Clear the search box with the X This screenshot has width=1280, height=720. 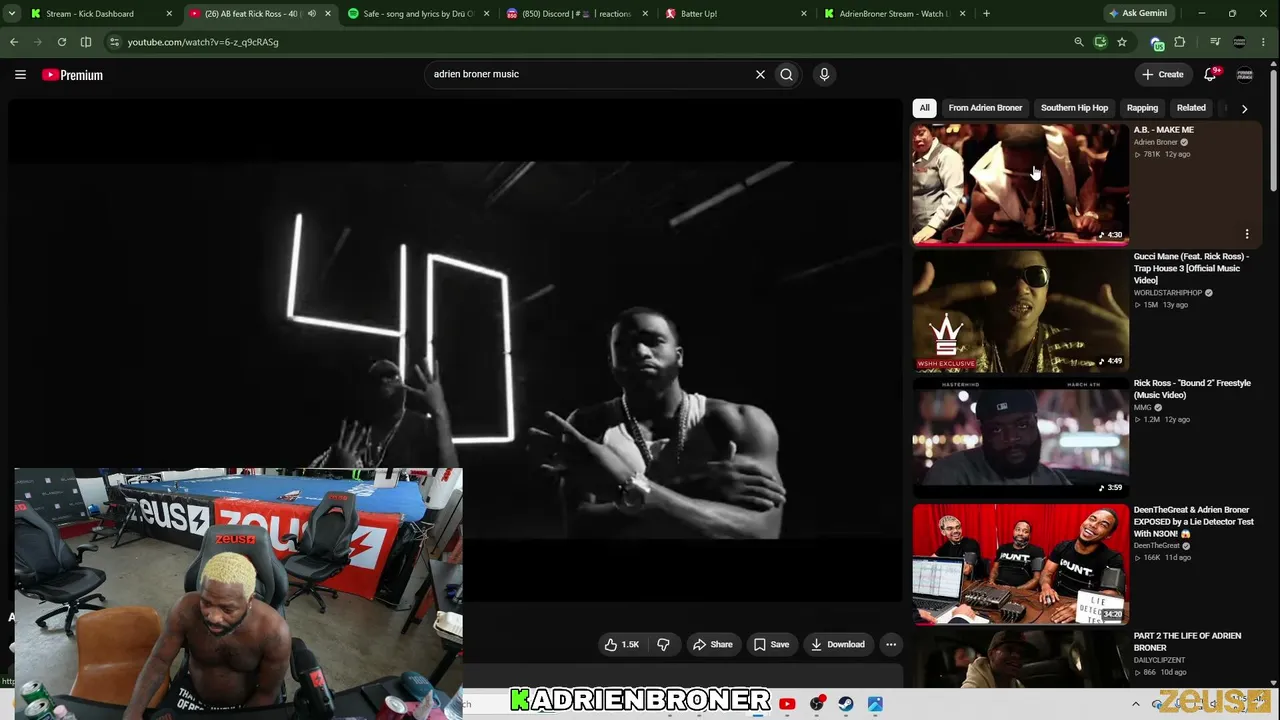[x=760, y=74]
